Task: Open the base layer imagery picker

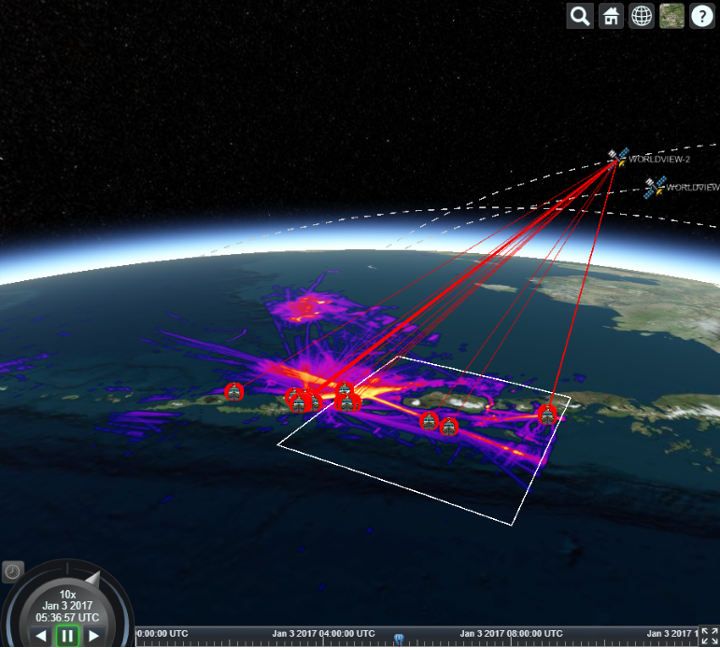Action: [x=672, y=17]
